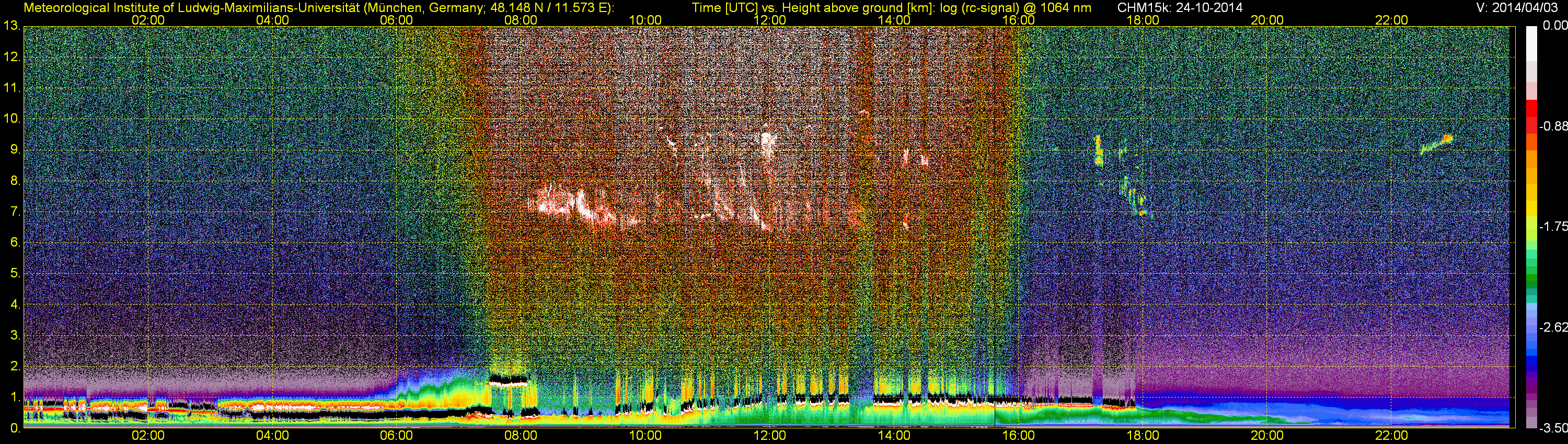Select the small cirrus streak near 23:00 at 9 km
The width and height of the screenshot is (1568, 444).
click(x=1436, y=145)
